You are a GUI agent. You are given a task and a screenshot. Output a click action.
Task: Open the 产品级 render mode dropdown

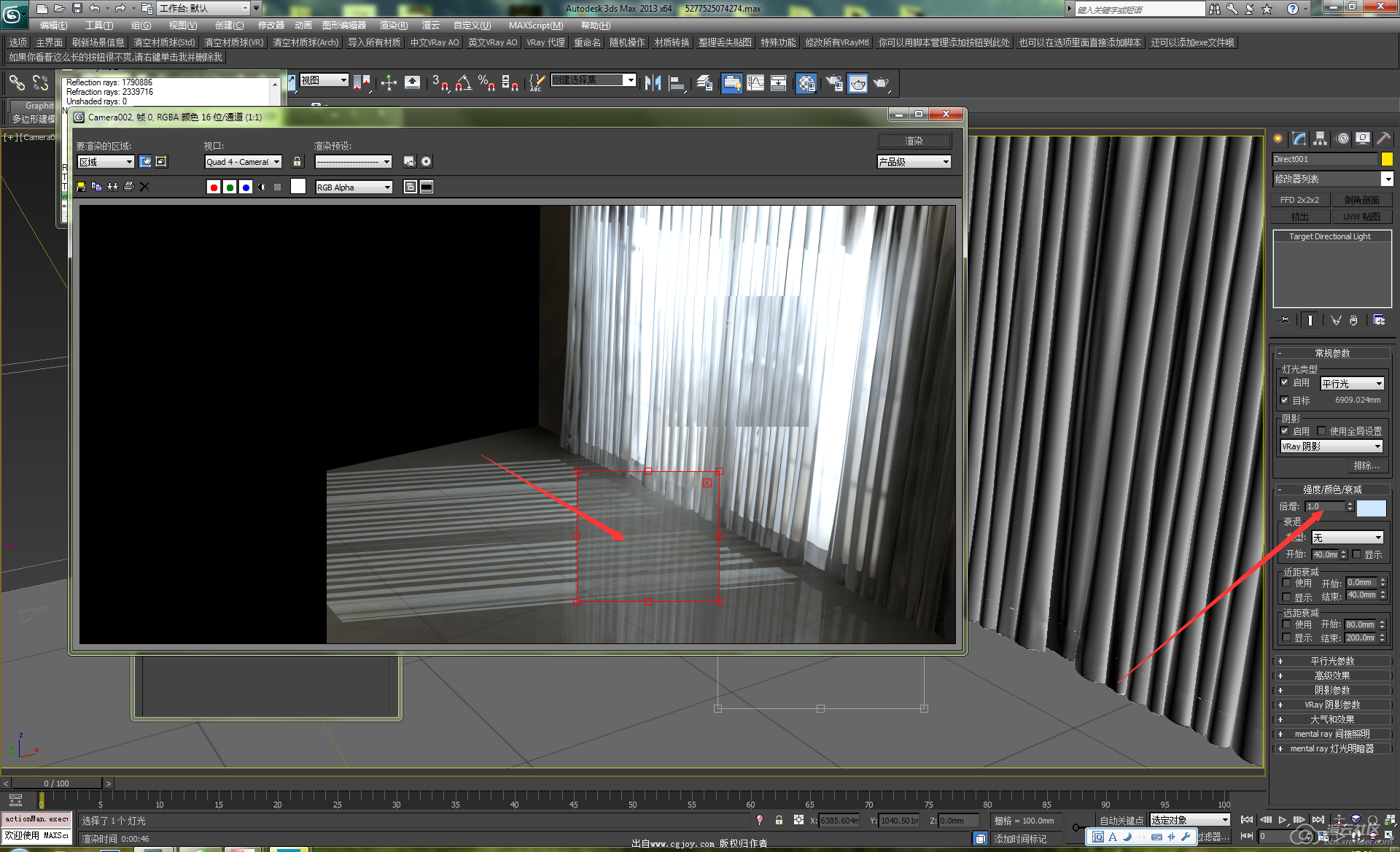tap(914, 162)
